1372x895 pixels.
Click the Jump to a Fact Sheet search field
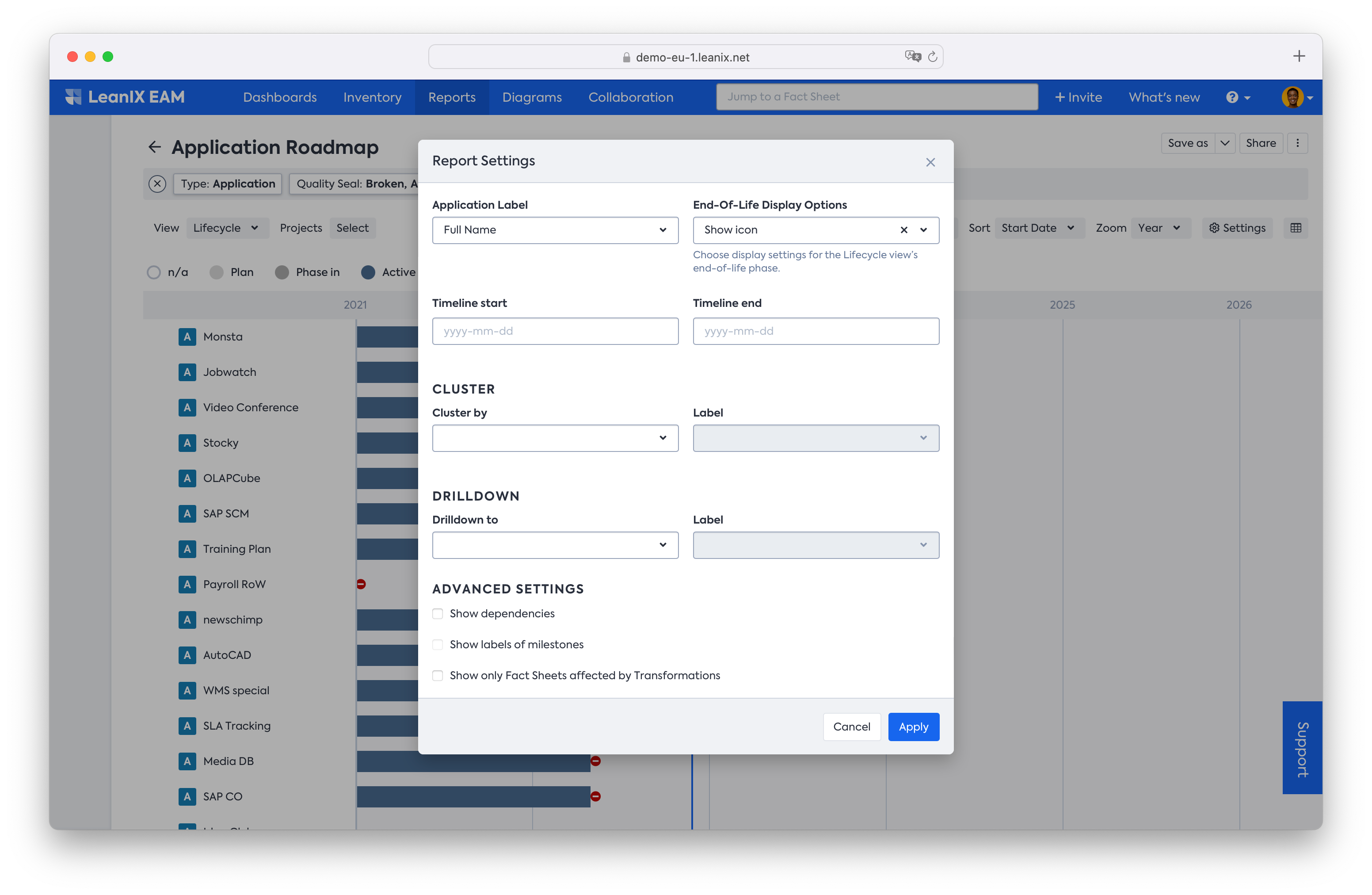point(876,97)
